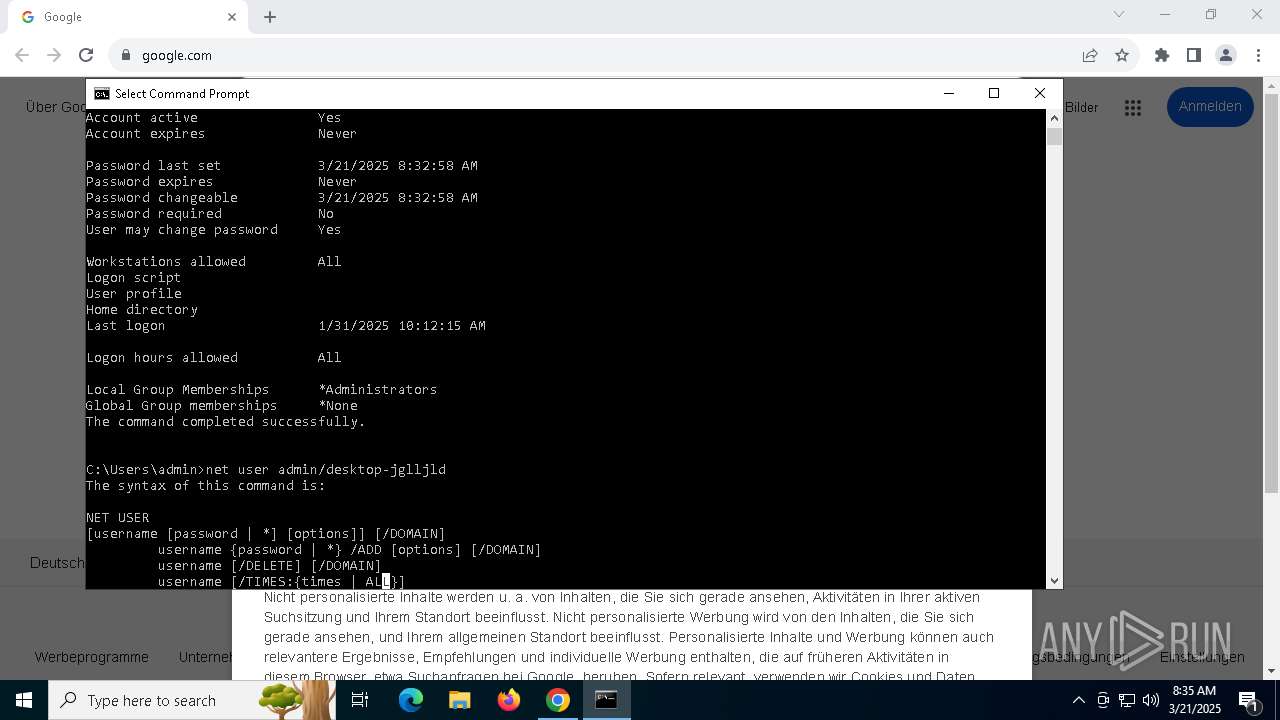This screenshot has width=1280, height=720.
Task: Share this page icon in address bar
Action: pos(1090,55)
